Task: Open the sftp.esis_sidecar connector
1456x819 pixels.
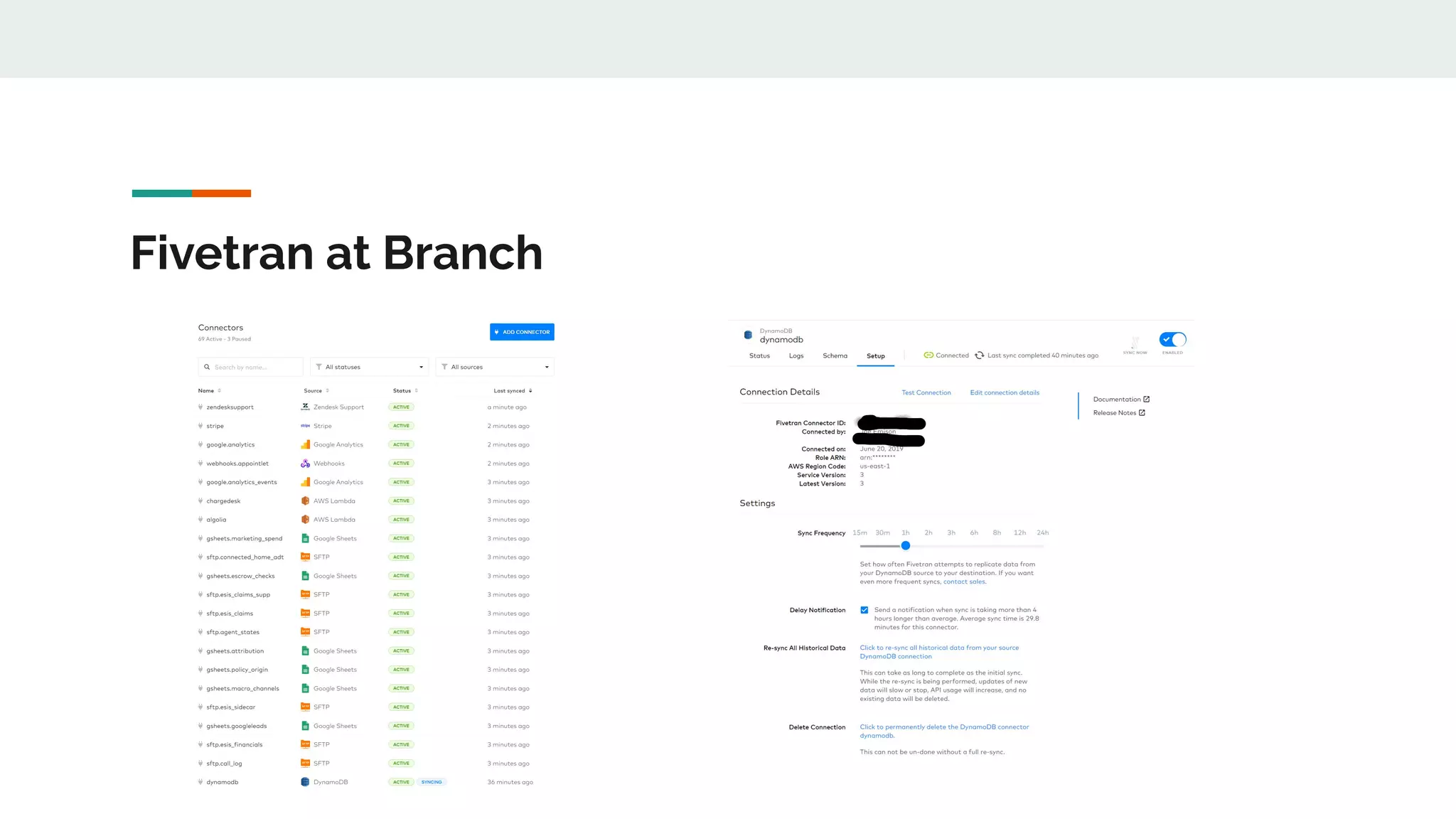Action: pos(376,707)
